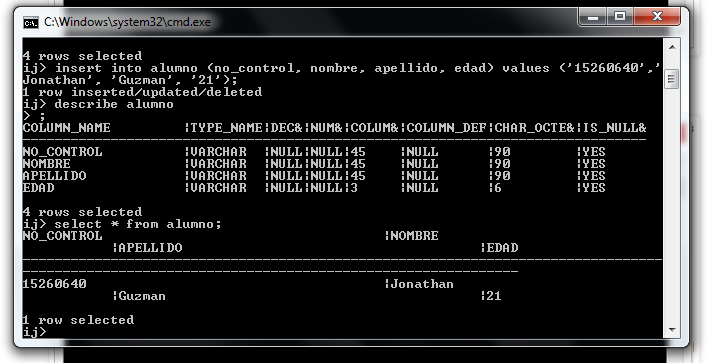717x363 pixels.
Task: Close the cmd.exe window
Action: 657,17
